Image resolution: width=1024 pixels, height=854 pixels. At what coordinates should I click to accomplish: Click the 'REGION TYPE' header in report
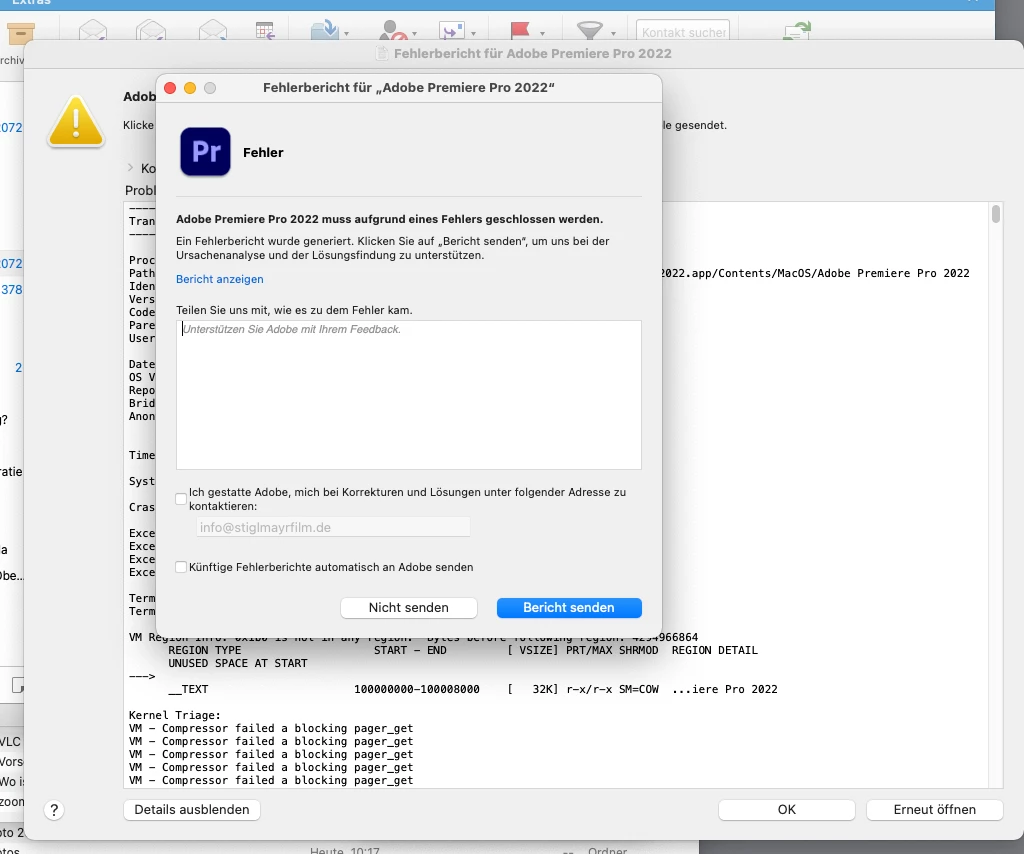pyautogui.click(x=204, y=650)
